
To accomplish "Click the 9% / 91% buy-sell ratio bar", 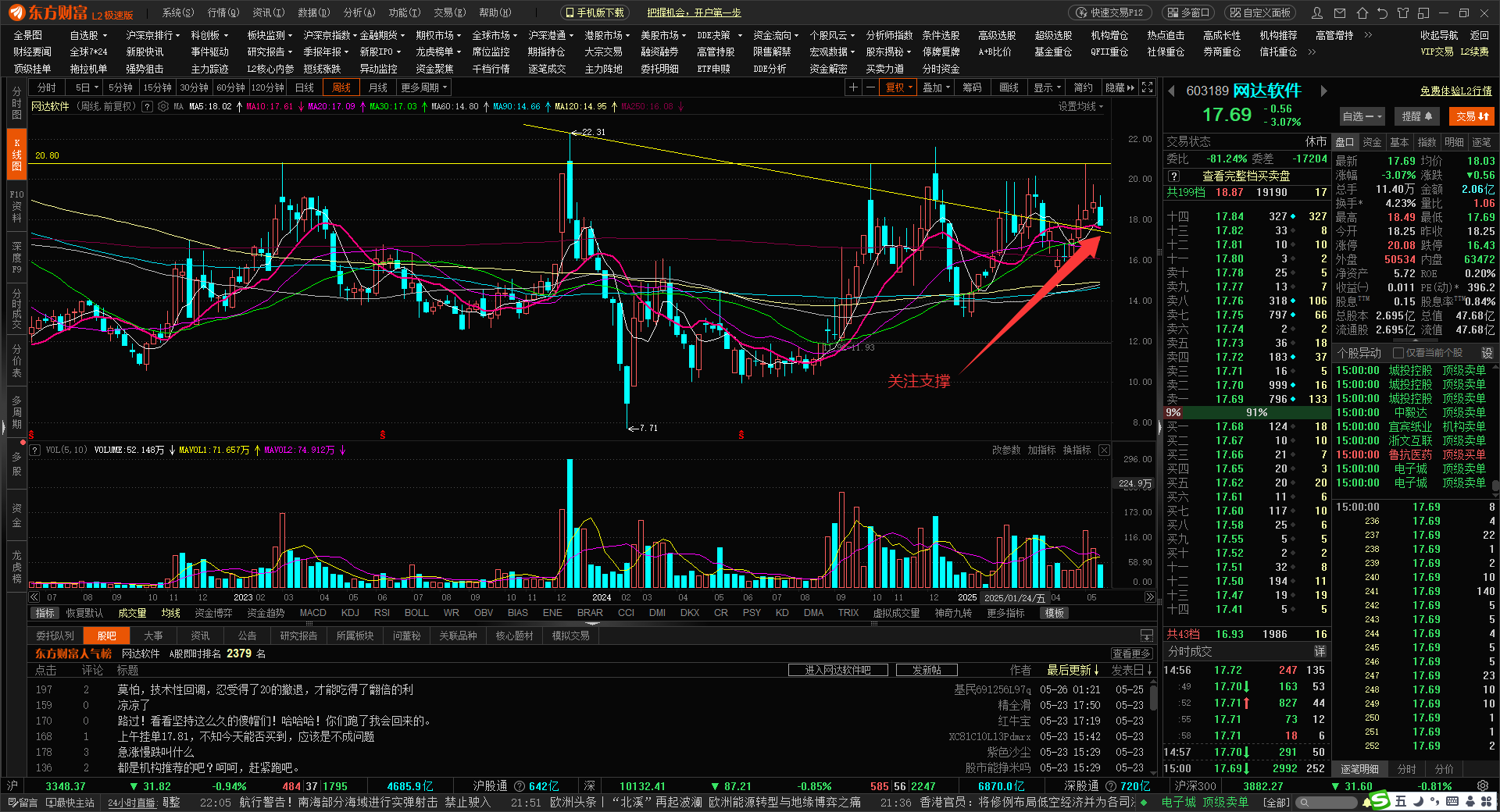I will click(x=1246, y=412).
